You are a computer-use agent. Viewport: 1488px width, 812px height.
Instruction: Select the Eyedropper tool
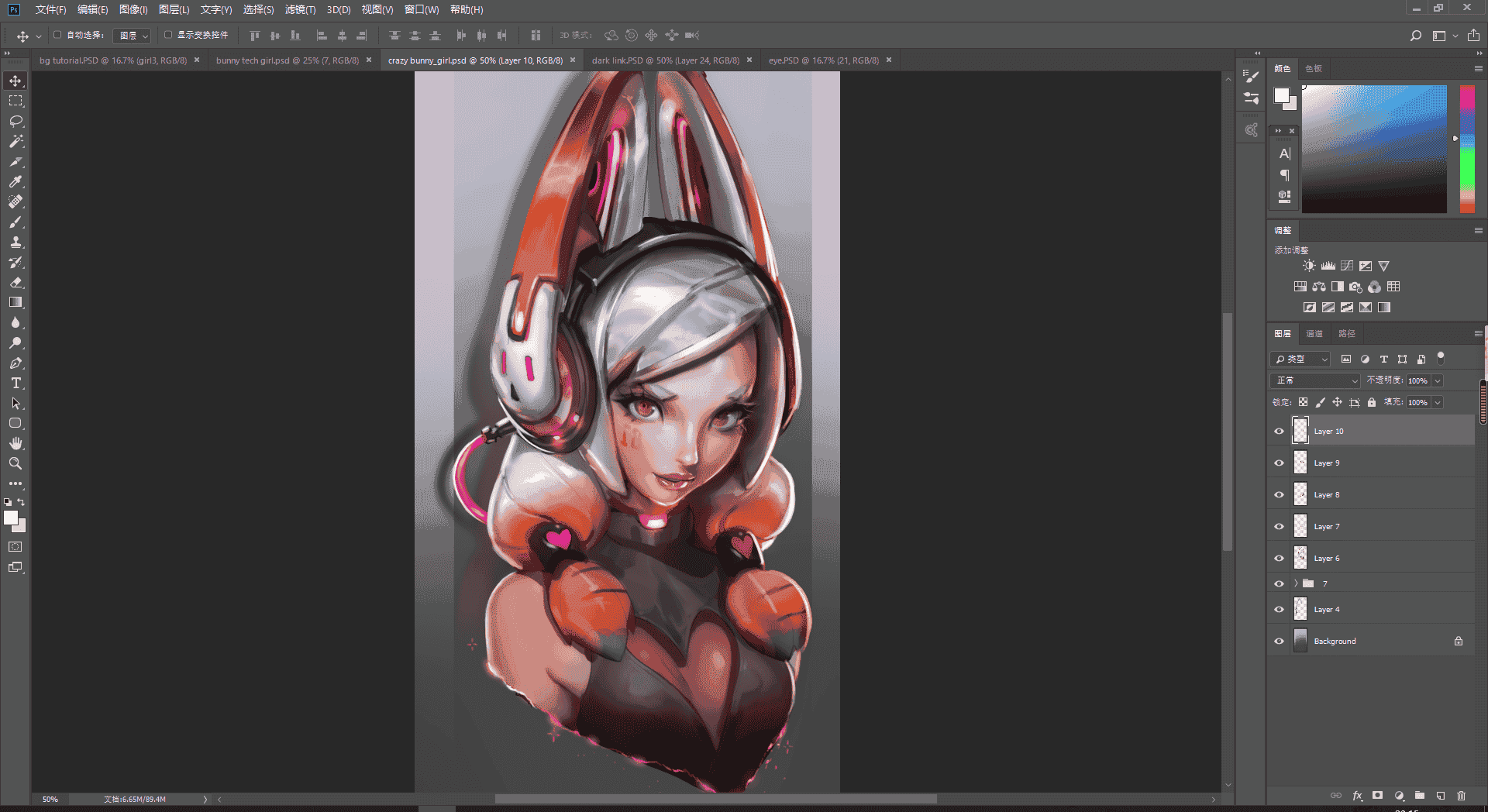pyautogui.click(x=15, y=182)
